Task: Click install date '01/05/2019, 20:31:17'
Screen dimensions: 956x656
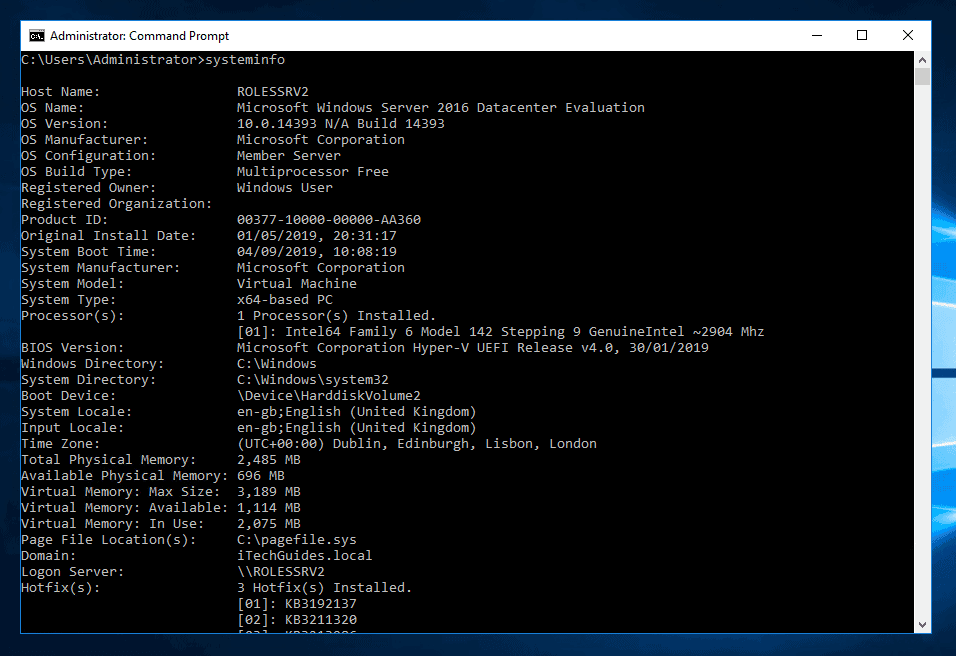Action: tap(316, 235)
